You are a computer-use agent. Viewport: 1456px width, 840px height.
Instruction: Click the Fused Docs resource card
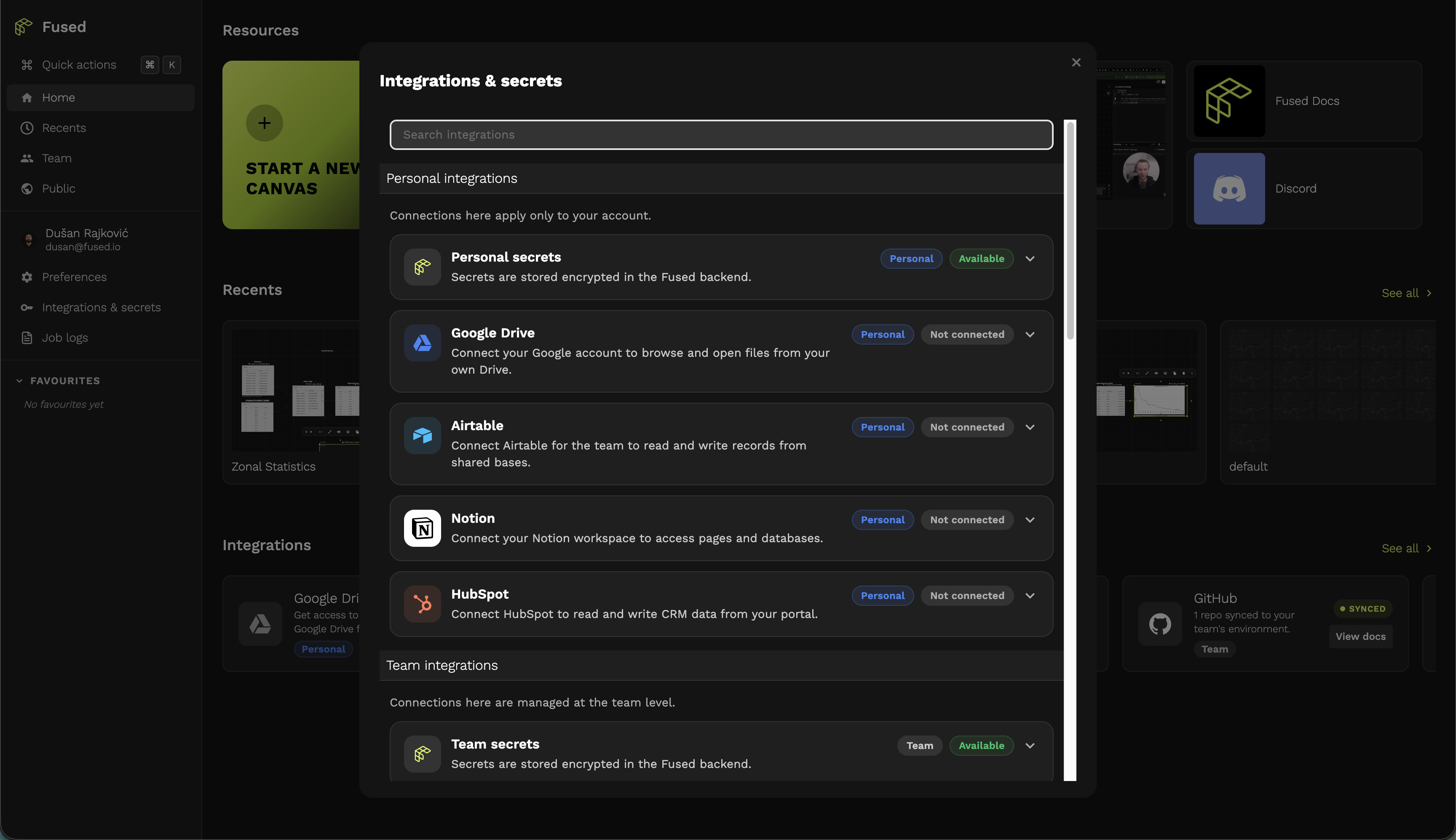click(1304, 101)
